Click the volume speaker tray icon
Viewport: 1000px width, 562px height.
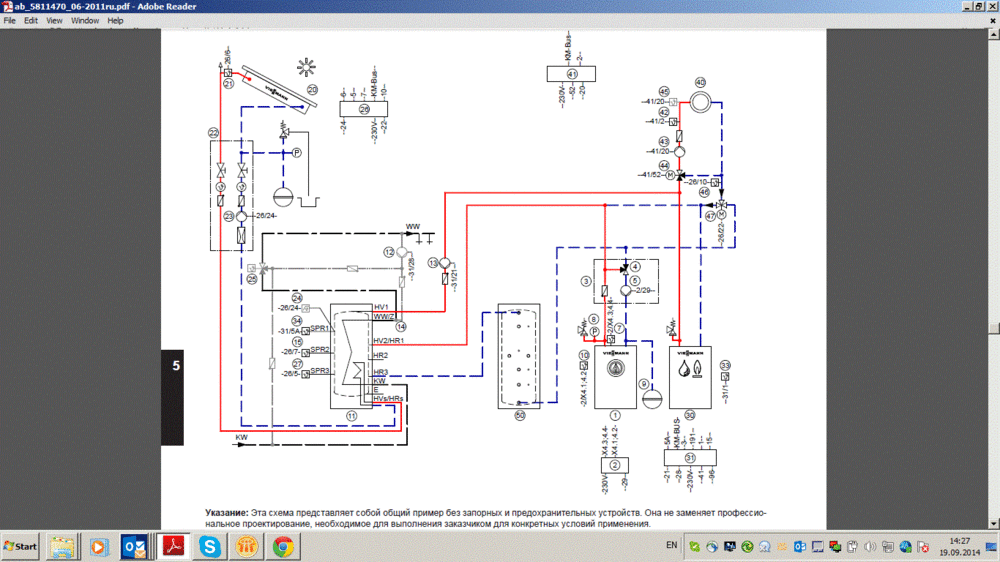pyautogui.click(x=871, y=547)
